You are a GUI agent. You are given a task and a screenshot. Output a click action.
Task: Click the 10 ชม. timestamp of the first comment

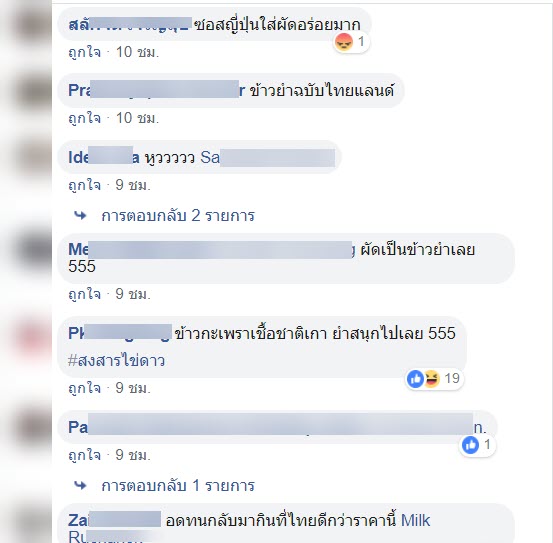(138, 53)
